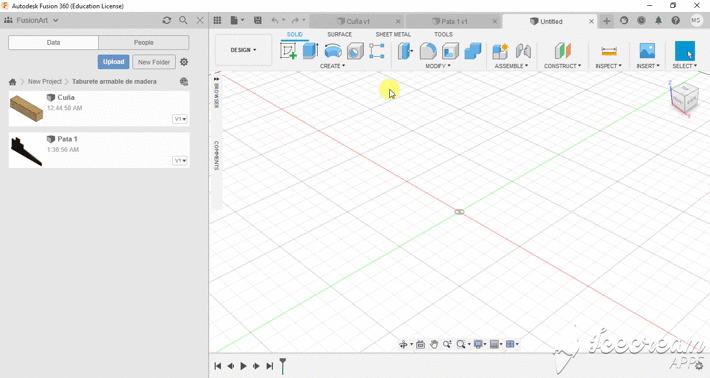The width and height of the screenshot is (710, 378).
Task: Expand the INSPECT menu
Action: pos(609,66)
